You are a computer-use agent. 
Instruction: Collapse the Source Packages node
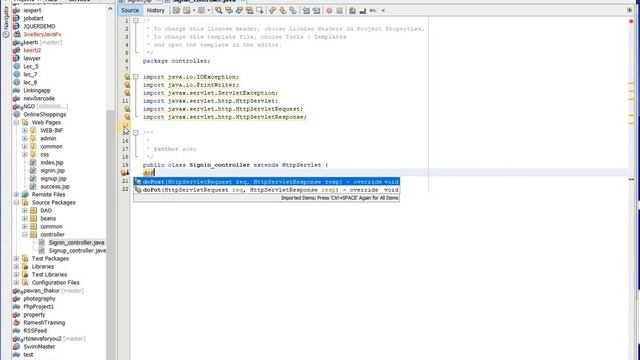[x=16, y=202]
